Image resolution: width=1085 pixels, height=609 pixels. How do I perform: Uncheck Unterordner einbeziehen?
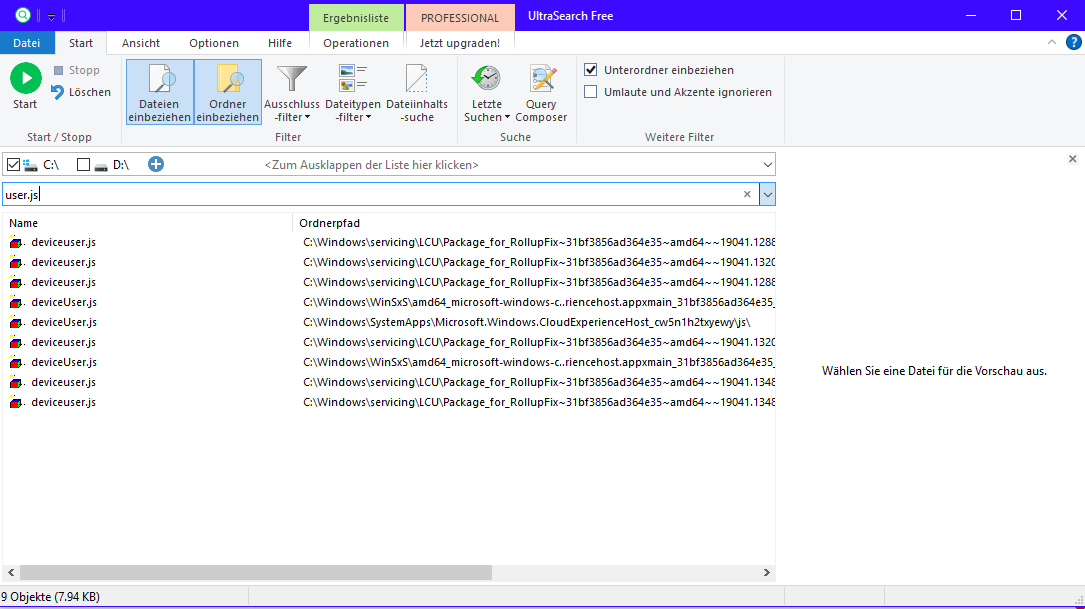tap(591, 70)
